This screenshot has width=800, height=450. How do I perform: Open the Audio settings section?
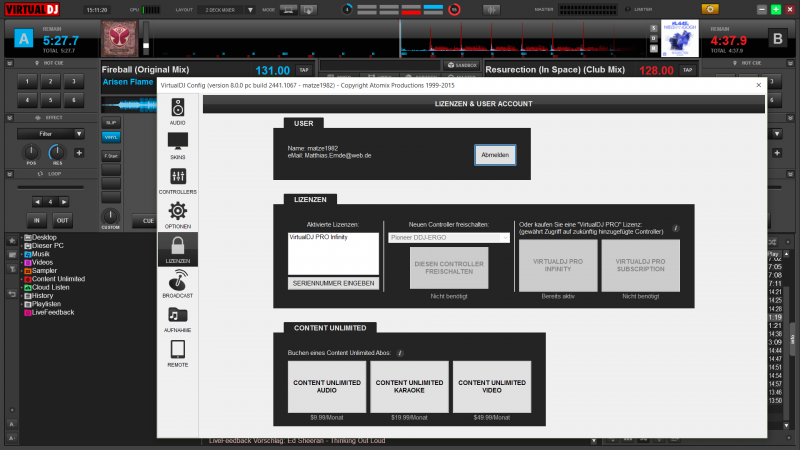[x=178, y=112]
